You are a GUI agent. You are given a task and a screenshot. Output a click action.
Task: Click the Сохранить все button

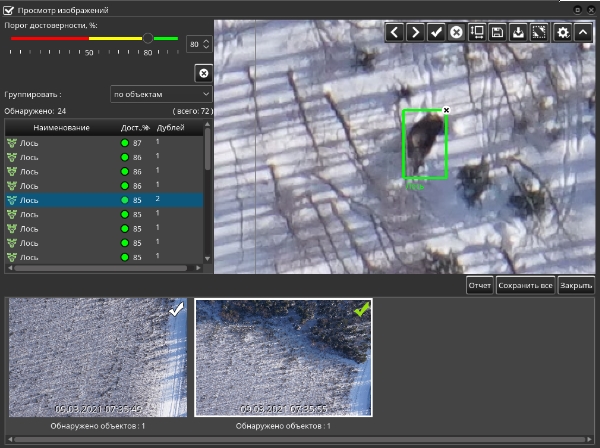[525, 285]
